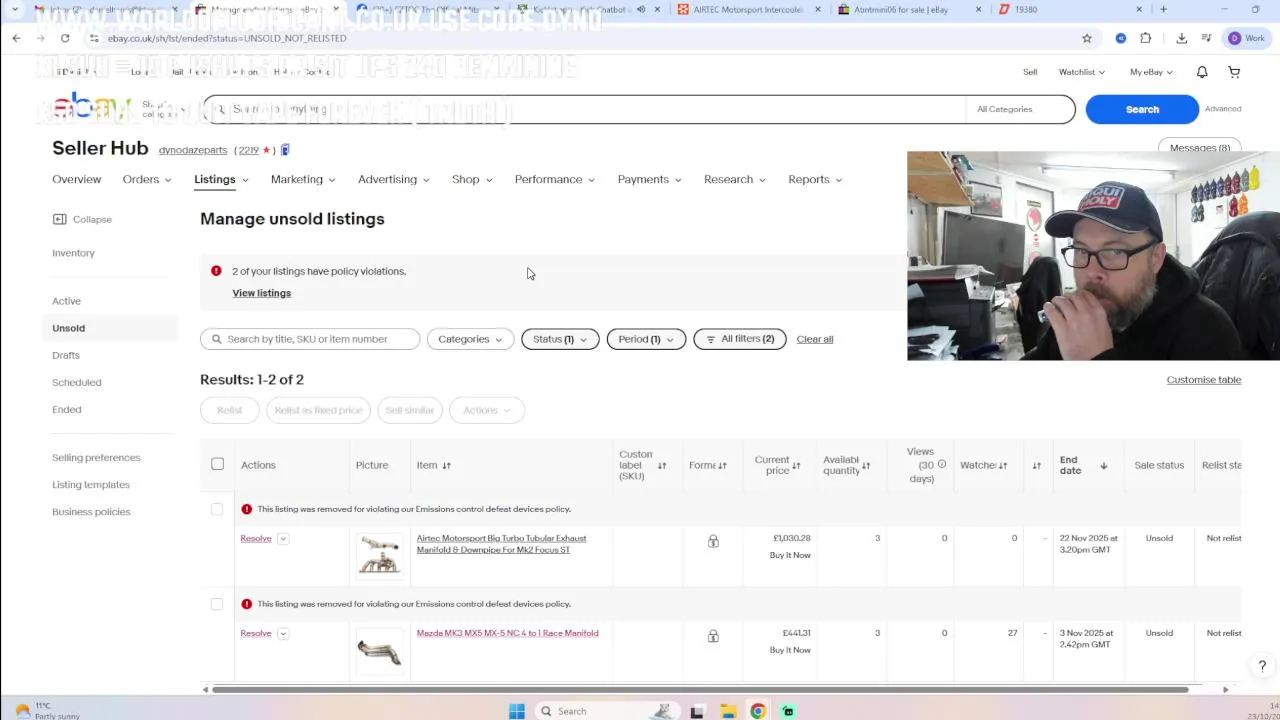Click the lock icon in Airtec Motorsport row
1280x720 pixels.
(x=713, y=541)
